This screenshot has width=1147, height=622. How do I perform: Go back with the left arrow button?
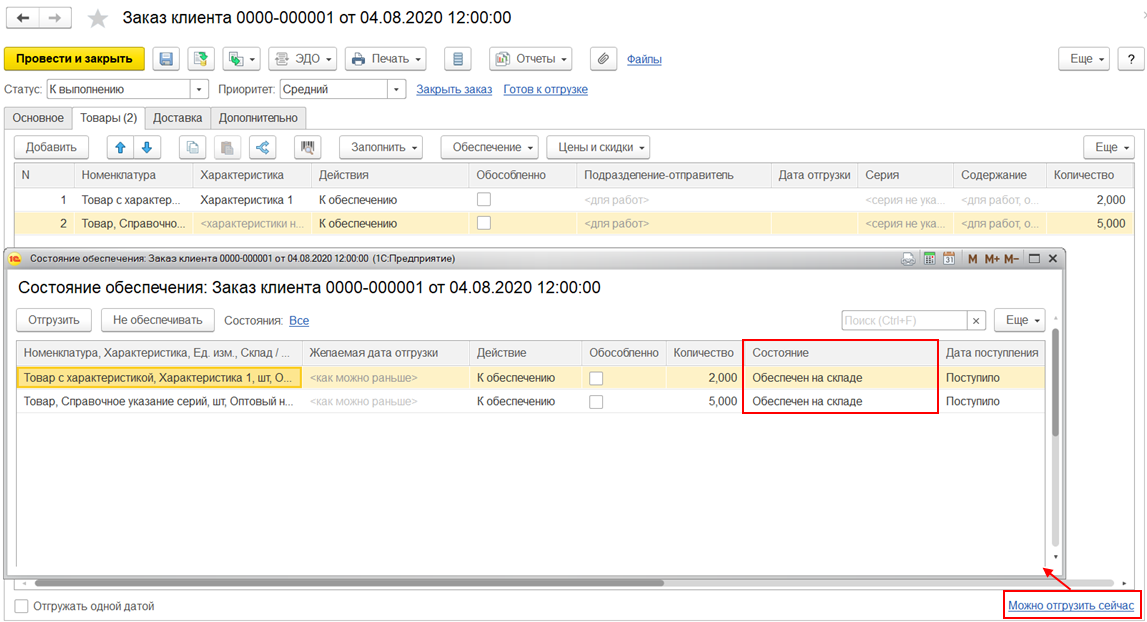23,18
